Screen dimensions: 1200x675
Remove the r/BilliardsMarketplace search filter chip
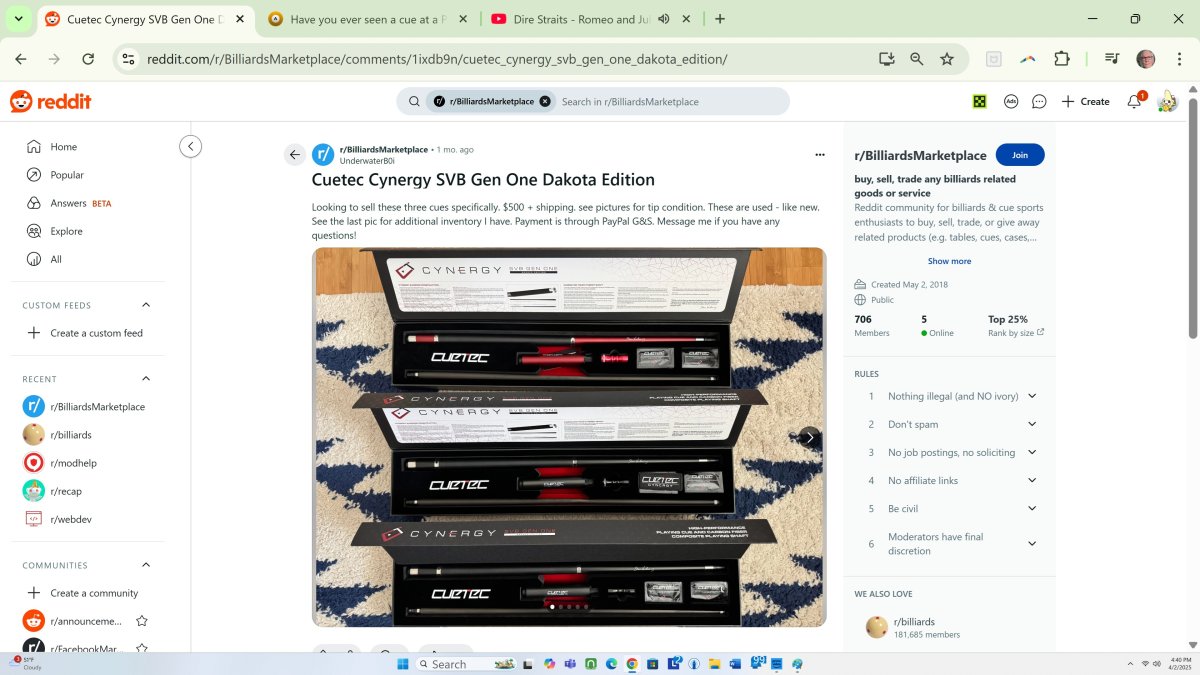545,101
